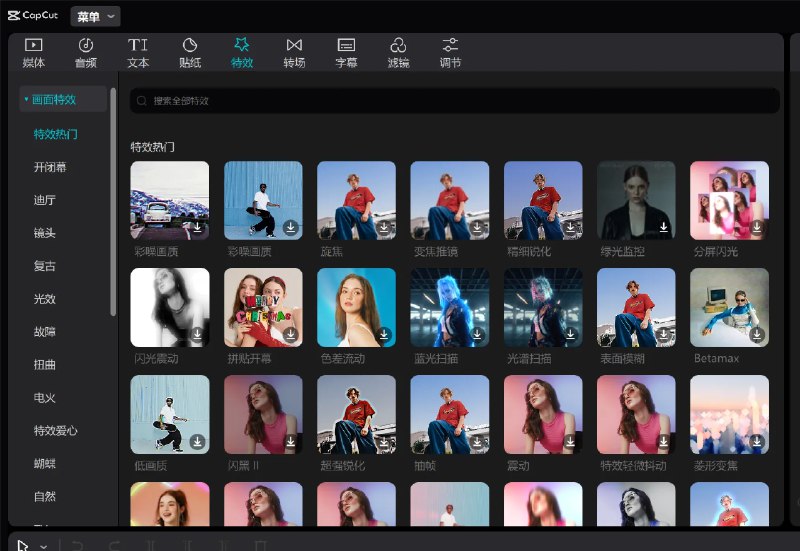Select the 蓝光扫描 effect thumbnail
Image resolution: width=800 pixels, height=551 pixels.
tap(449, 307)
